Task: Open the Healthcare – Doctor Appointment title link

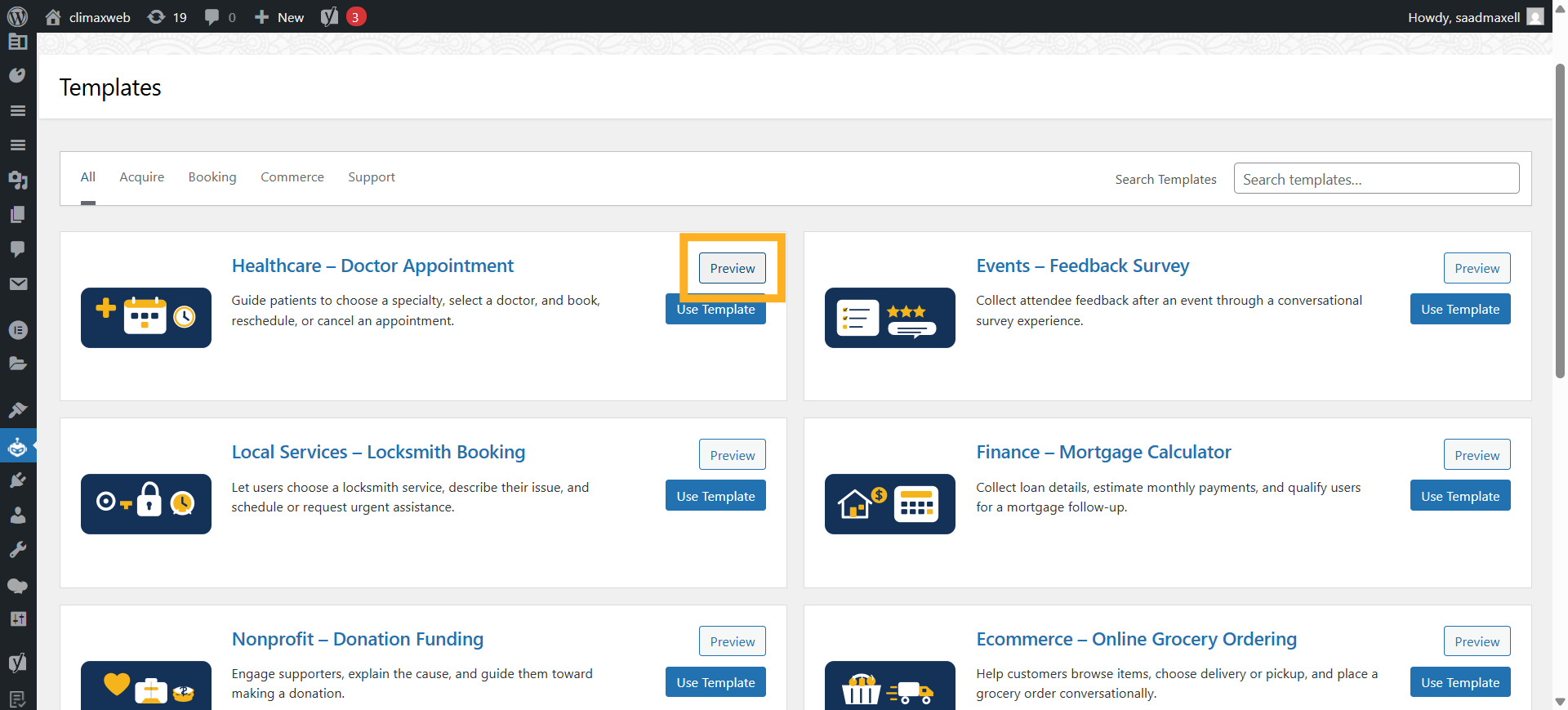Action: tap(372, 266)
